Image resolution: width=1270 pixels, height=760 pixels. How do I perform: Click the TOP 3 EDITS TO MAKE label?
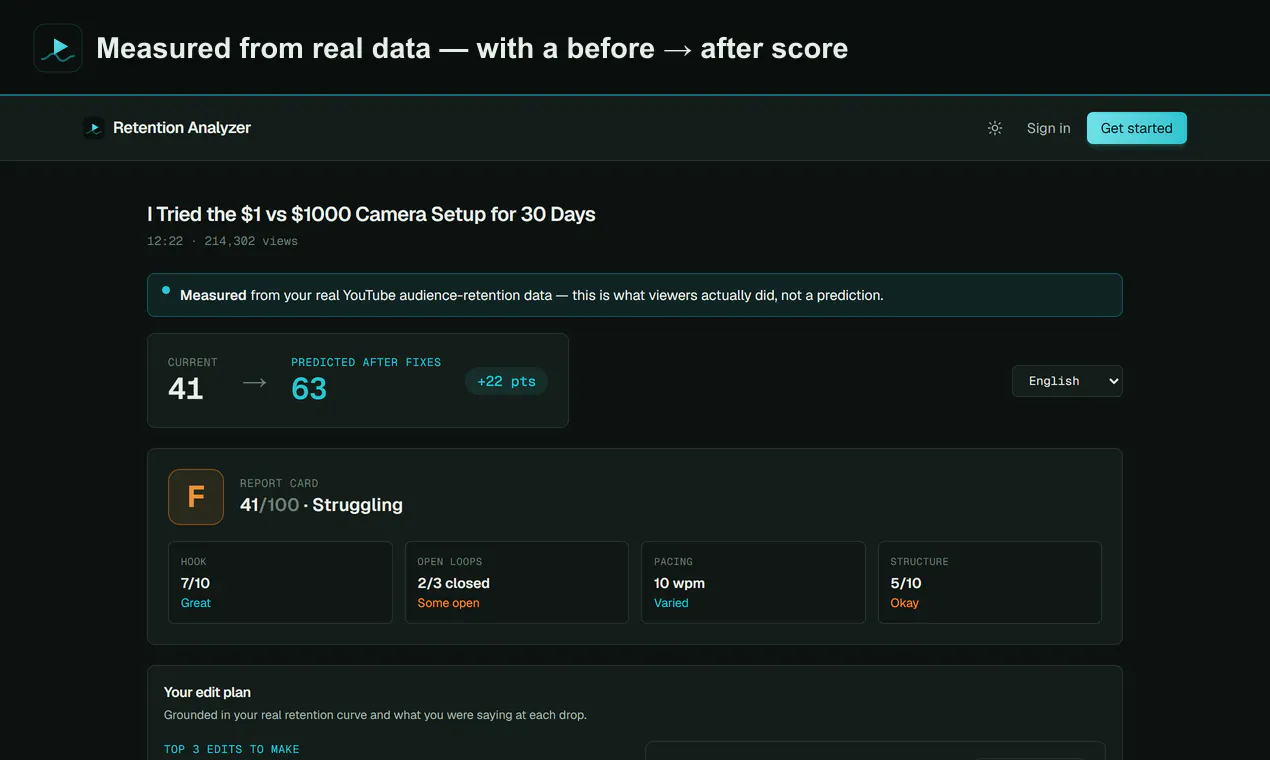pyautogui.click(x=232, y=749)
